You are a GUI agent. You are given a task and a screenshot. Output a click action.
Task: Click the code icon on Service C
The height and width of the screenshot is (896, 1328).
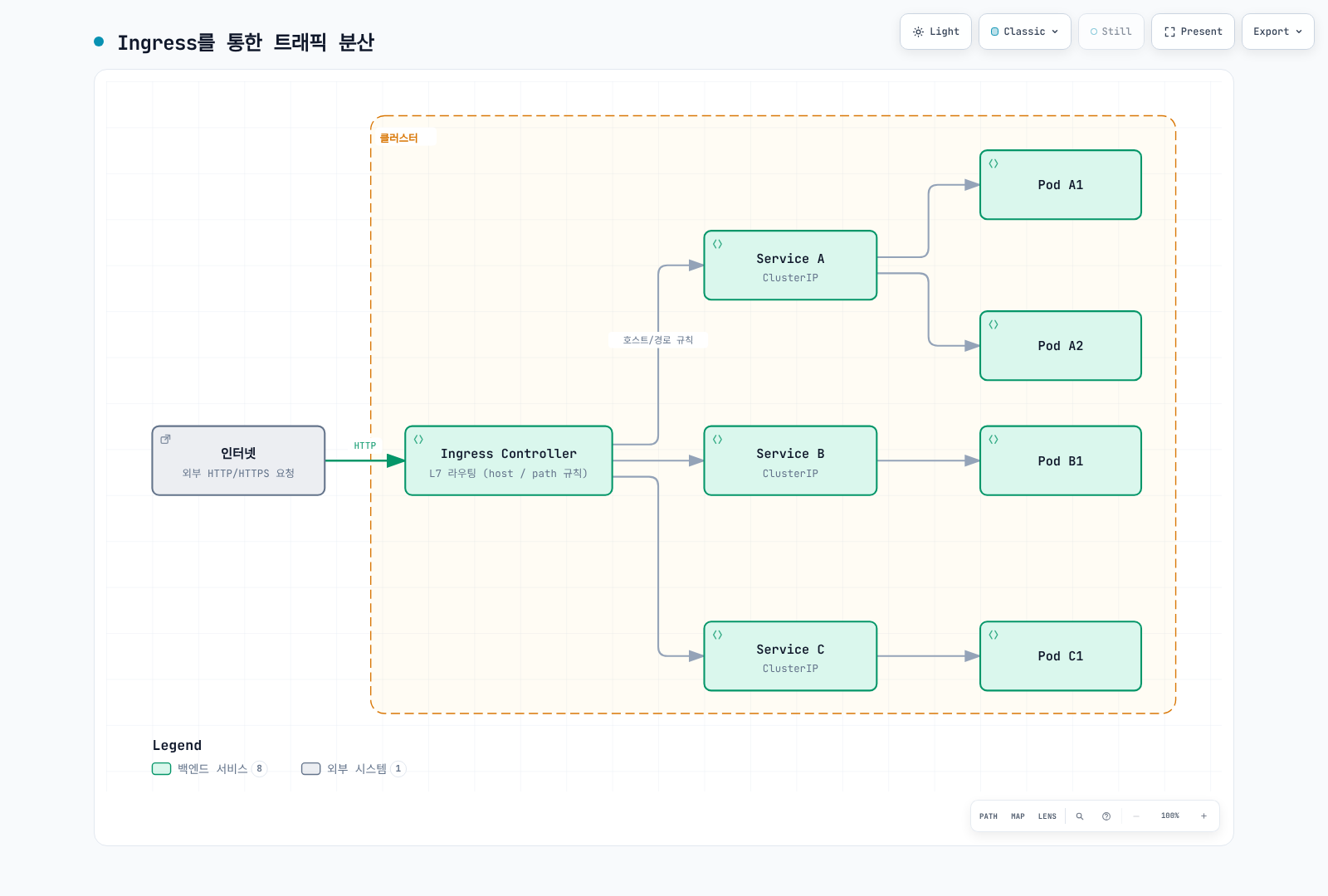pyautogui.click(x=717, y=635)
